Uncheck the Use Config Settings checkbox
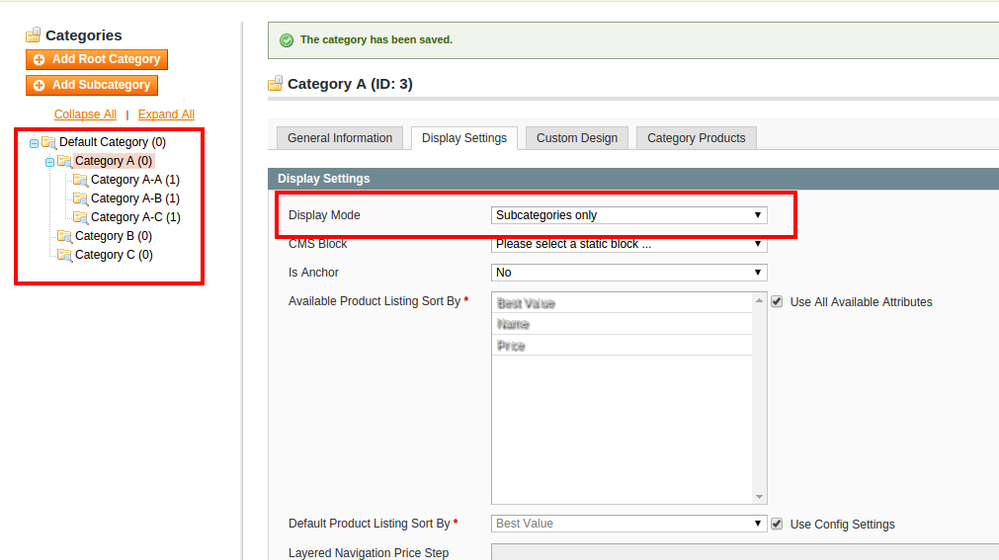The width and height of the screenshot is (999, 560). 777,523
